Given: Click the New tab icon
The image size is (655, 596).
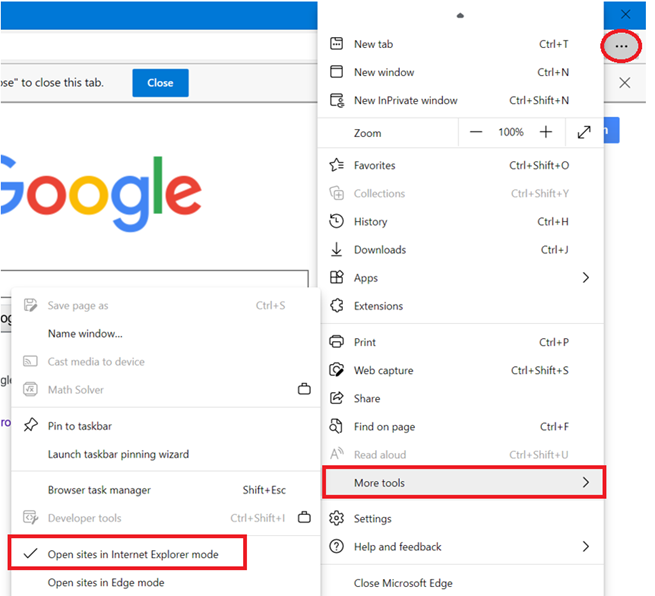Looking at the screenshot, I should coord(336,43).
